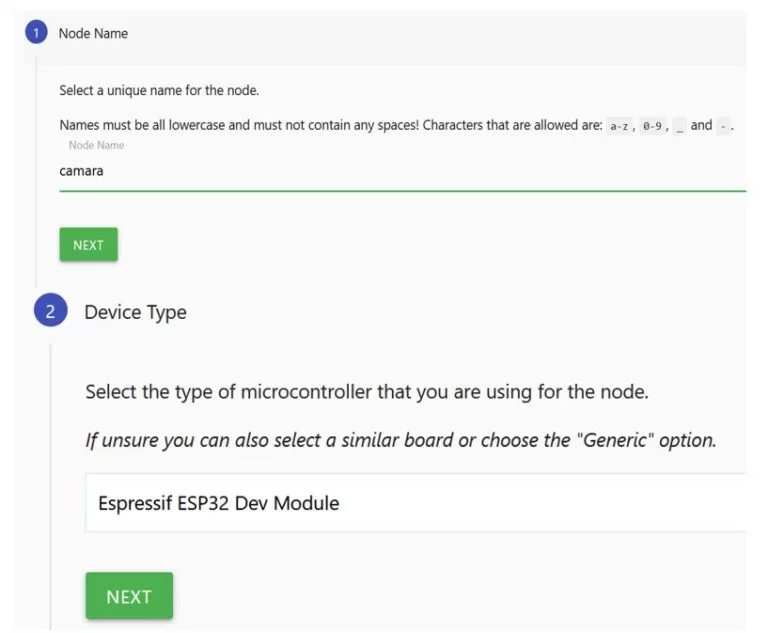Click the vertical connector line beside step 2
This screenshot has width=768, height=633.
pyautogui.click(x=50, y=480)
